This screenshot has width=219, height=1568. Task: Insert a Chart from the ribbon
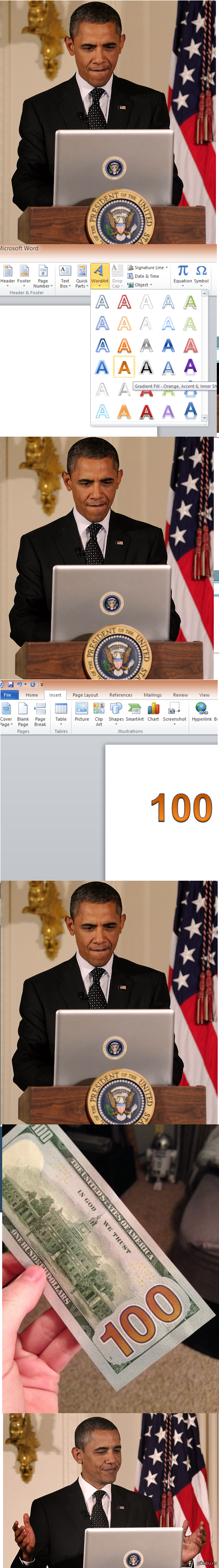point(153,712)
